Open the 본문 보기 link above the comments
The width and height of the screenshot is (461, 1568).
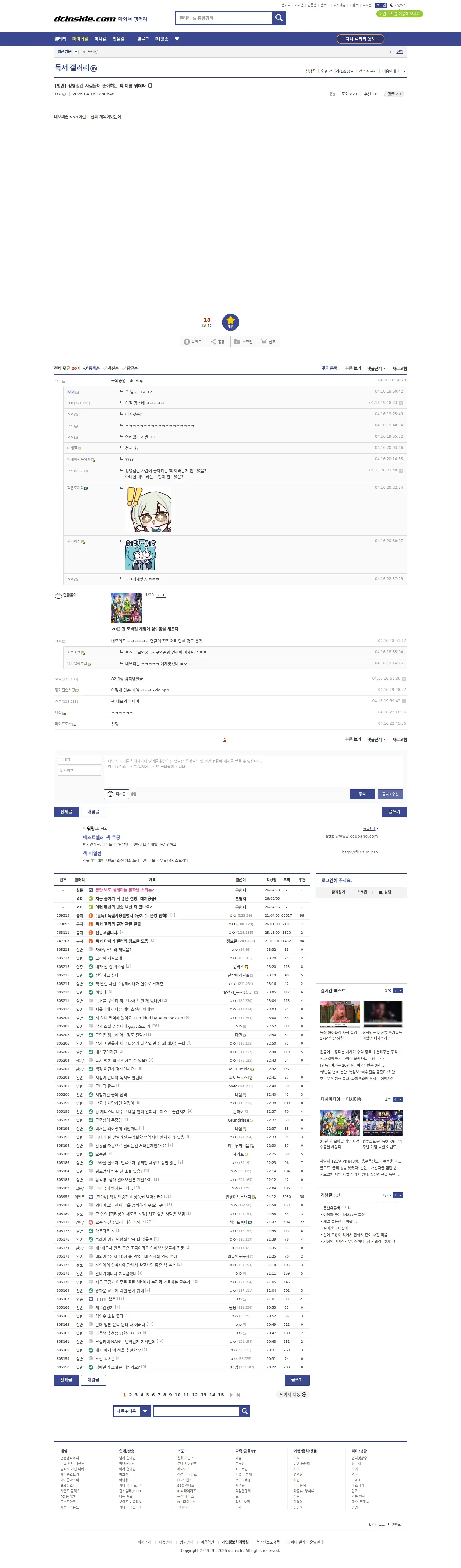click(353, 368)
